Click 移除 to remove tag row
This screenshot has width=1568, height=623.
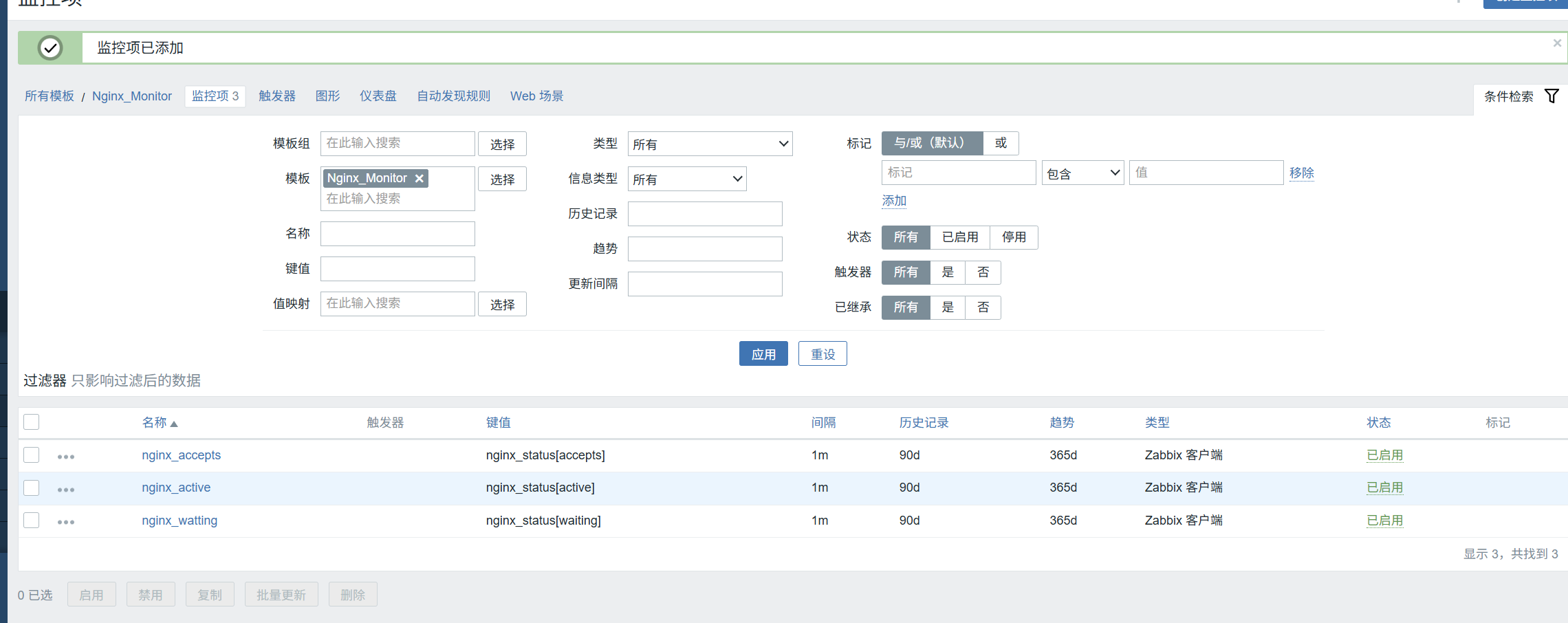(1302, 173)
